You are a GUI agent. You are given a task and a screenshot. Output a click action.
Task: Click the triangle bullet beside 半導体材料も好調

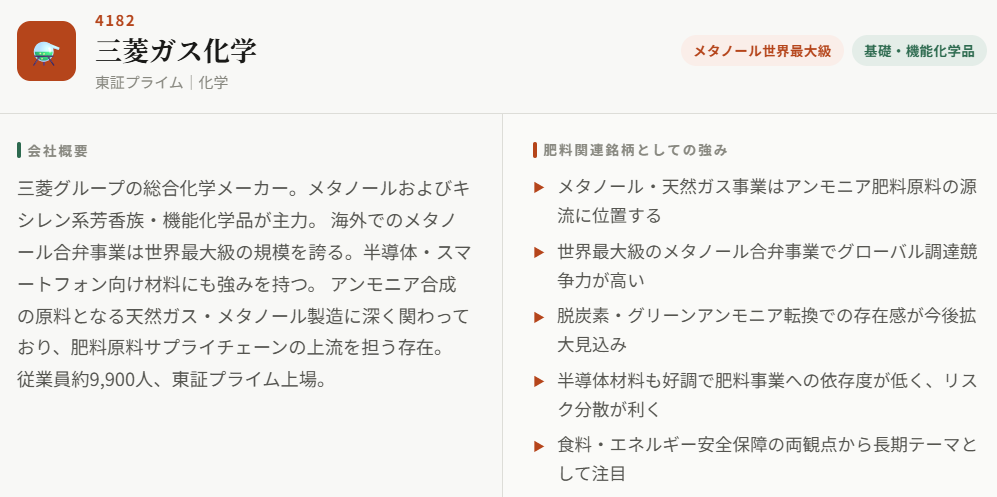(x=539, y=381)
